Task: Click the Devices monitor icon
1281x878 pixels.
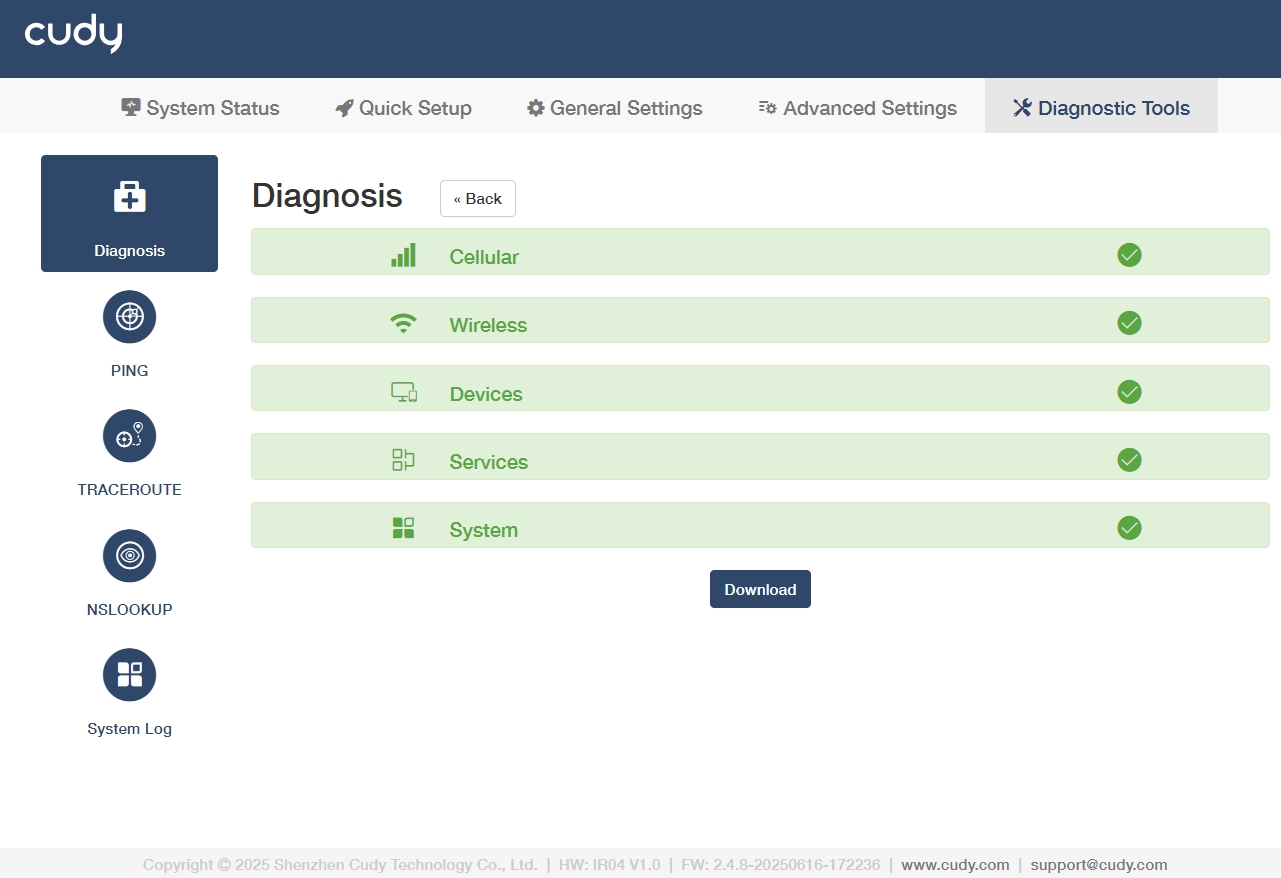Action: pyautogui.click(x=403, y=392)
